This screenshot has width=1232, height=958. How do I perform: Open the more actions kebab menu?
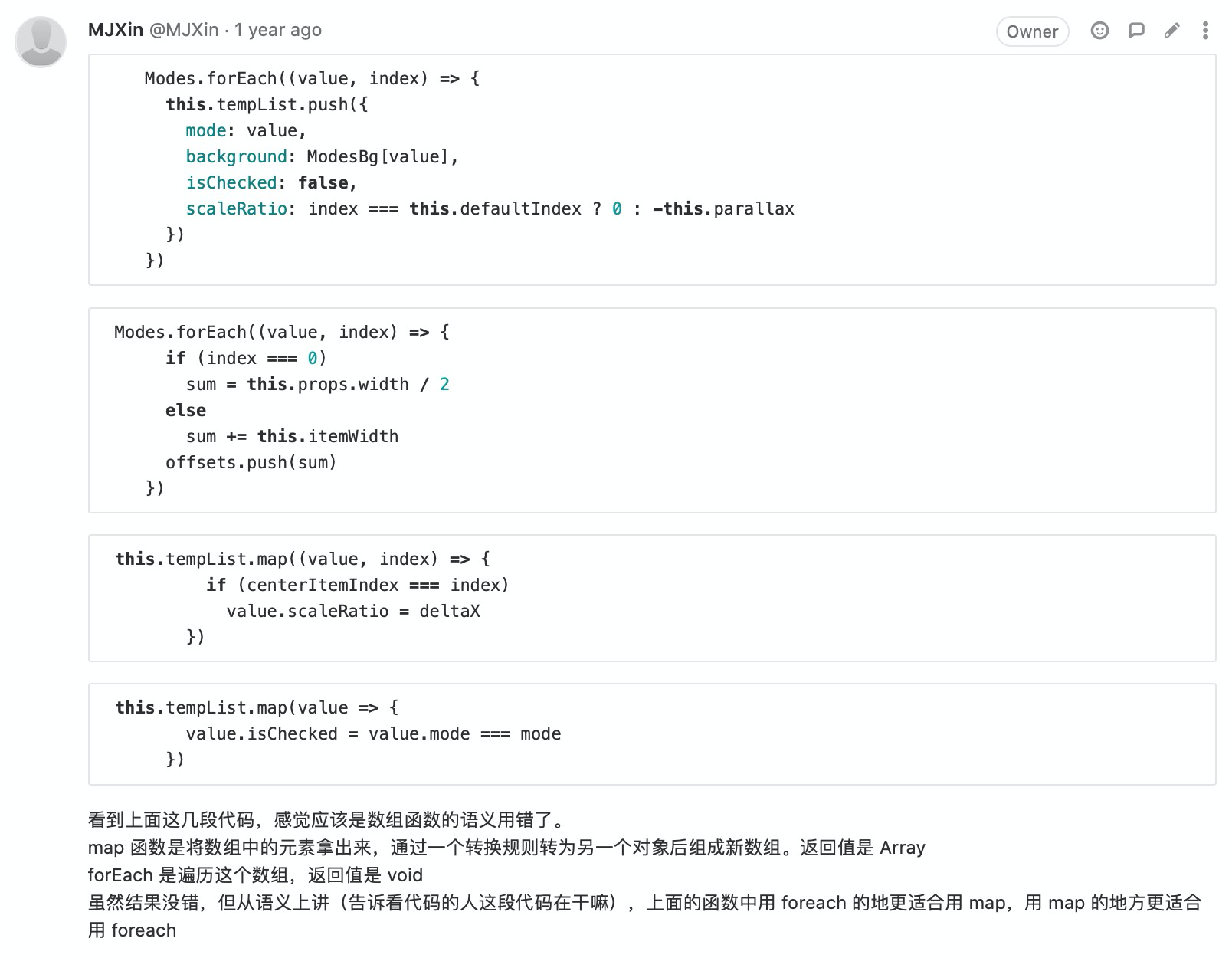(x=1205, y=31)
